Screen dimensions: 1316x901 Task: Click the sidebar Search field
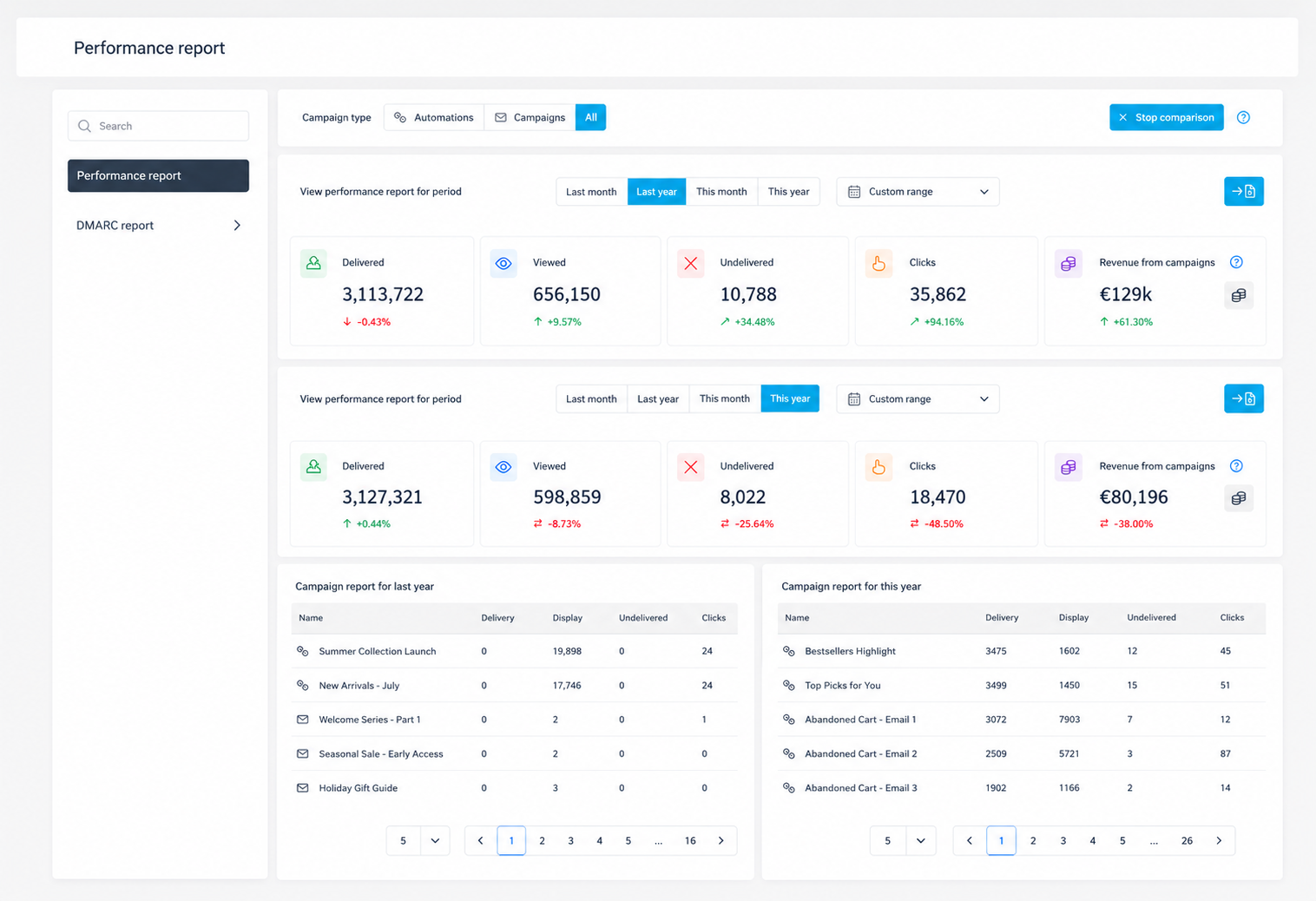[x=158, y=126]
